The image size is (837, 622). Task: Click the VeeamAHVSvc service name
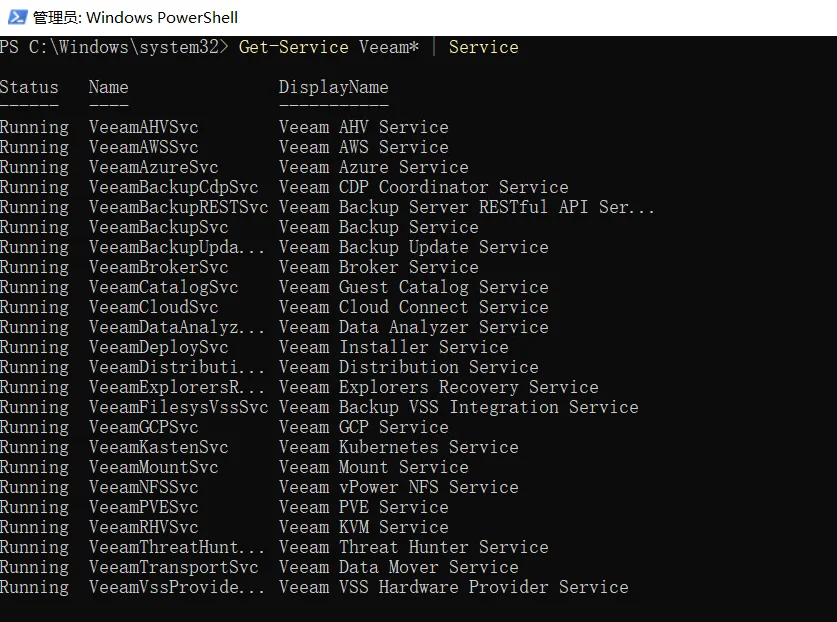[143, 127]
